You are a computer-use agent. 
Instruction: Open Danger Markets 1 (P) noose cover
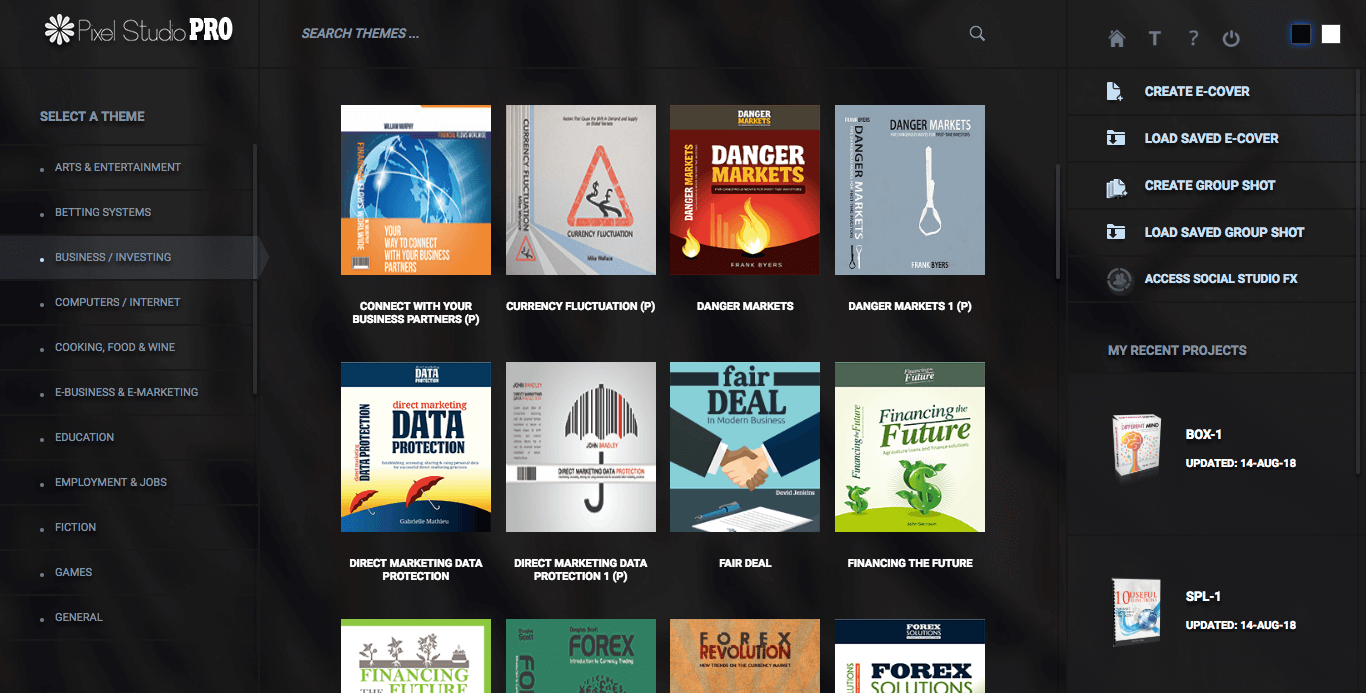[910, 190]
